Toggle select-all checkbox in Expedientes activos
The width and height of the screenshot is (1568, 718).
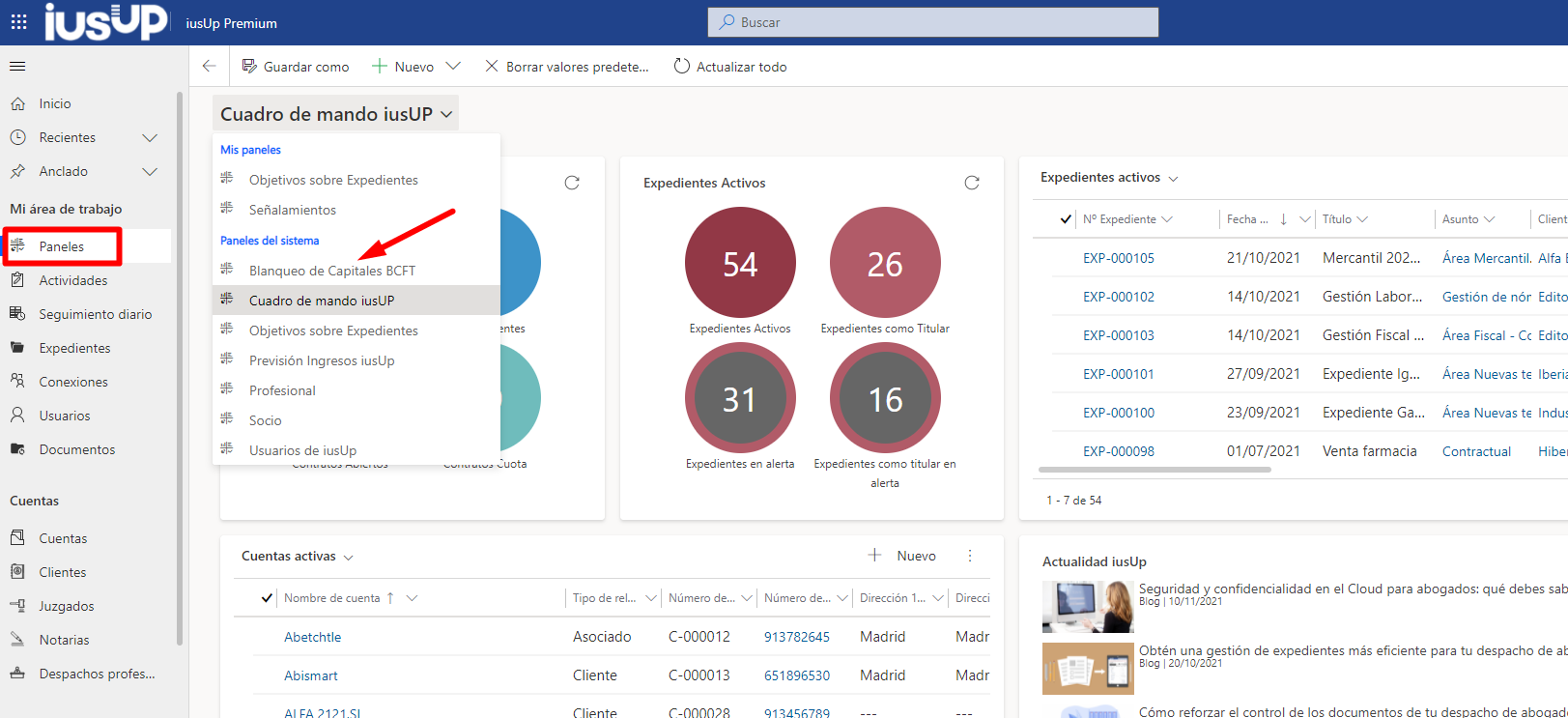click(x=1066, y=219)
